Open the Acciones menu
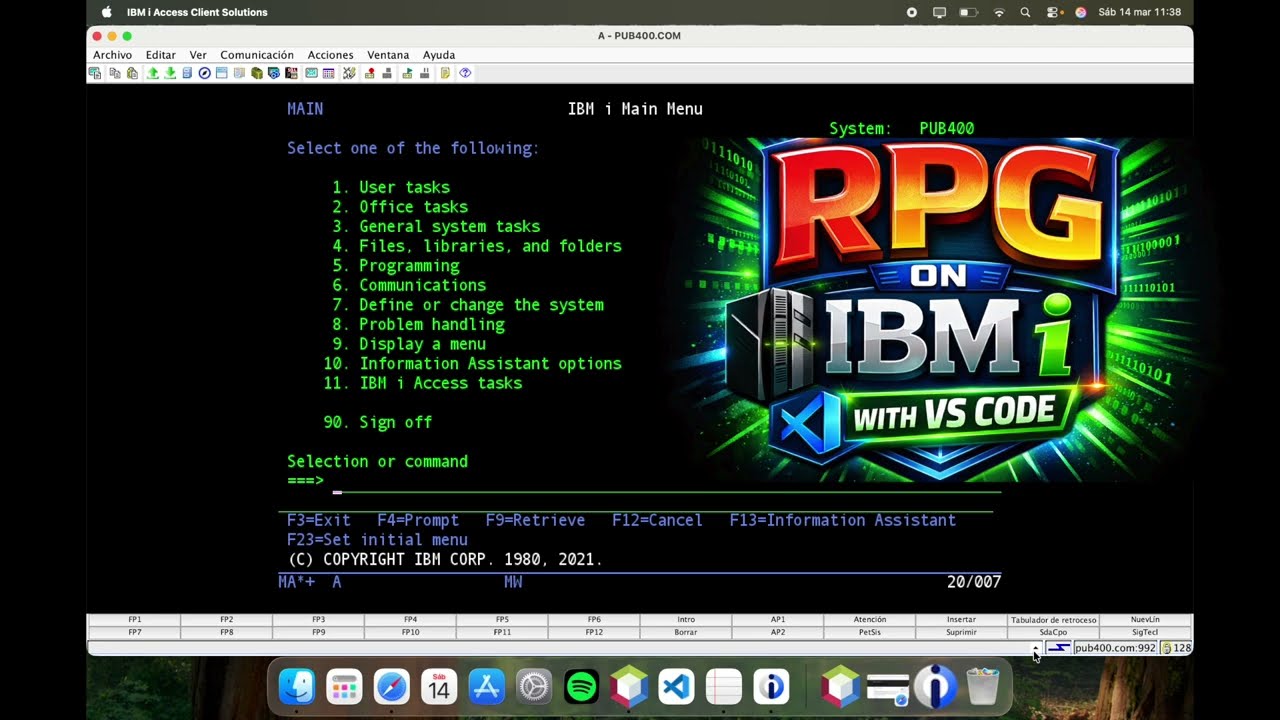This screenshot has height=720, width=1280. [x=330, y=55]
